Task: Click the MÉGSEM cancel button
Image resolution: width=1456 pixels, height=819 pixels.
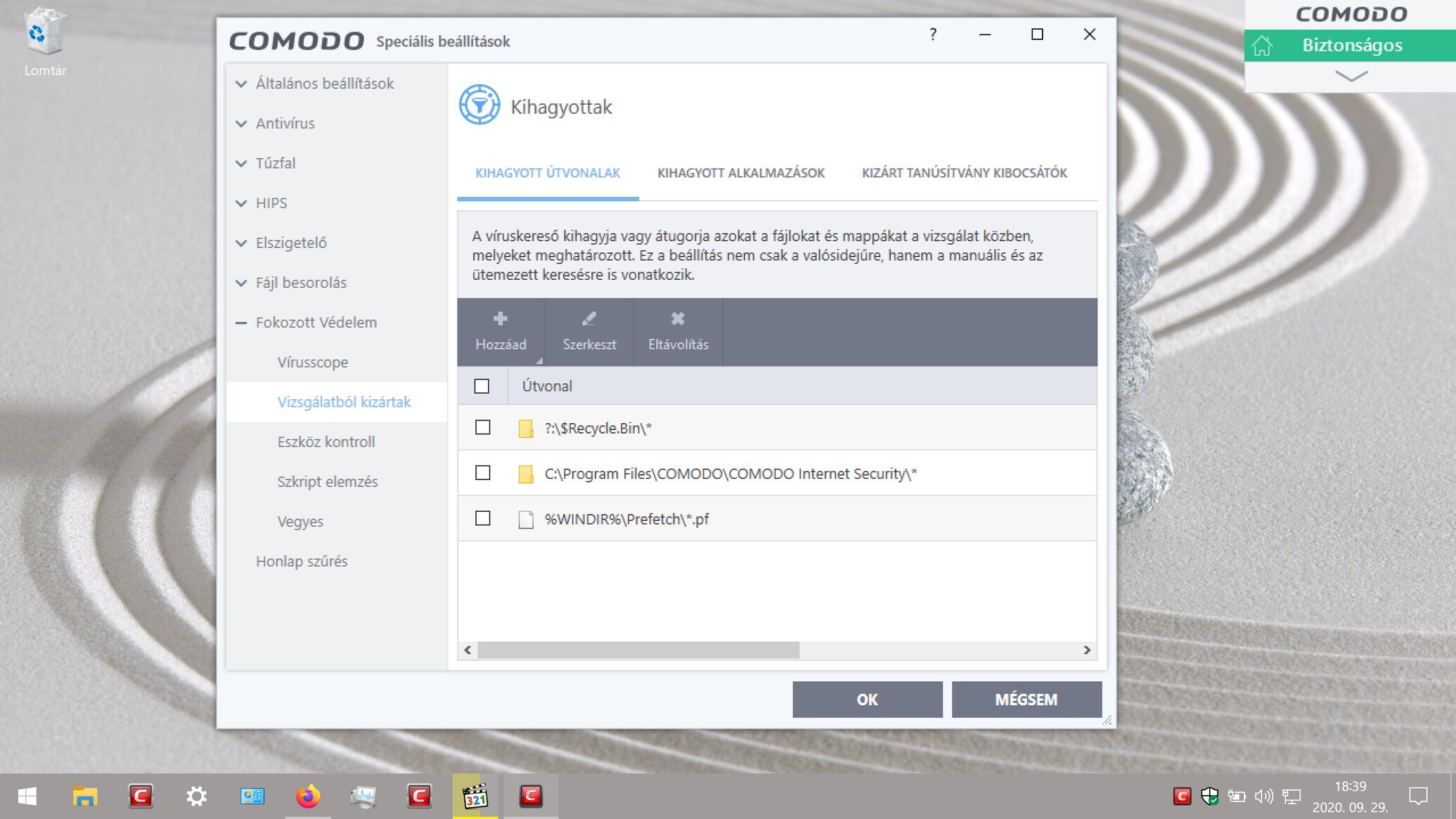Action: click(1026, 699)
